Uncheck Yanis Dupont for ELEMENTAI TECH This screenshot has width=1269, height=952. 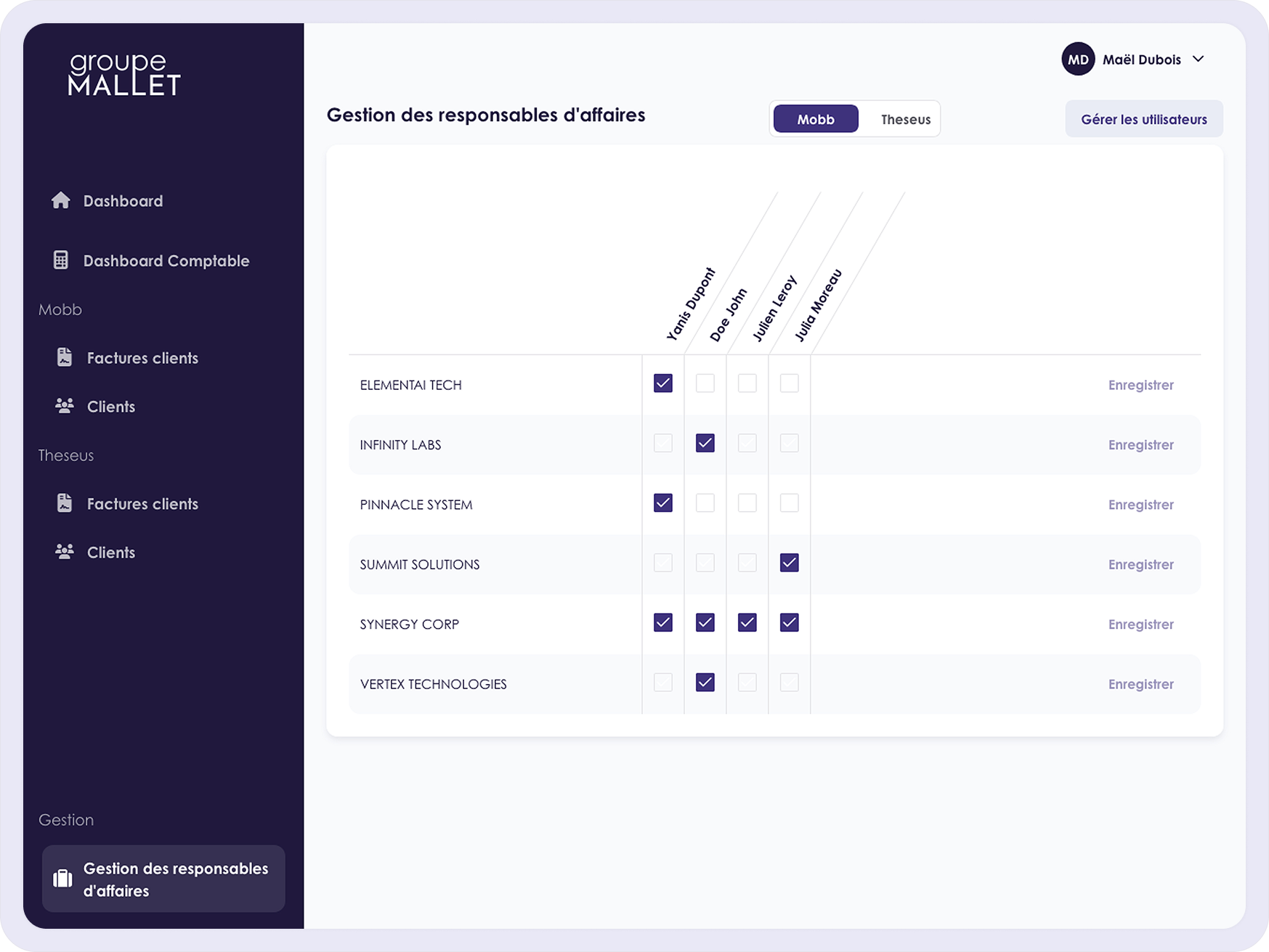click(x=662, y=383)
